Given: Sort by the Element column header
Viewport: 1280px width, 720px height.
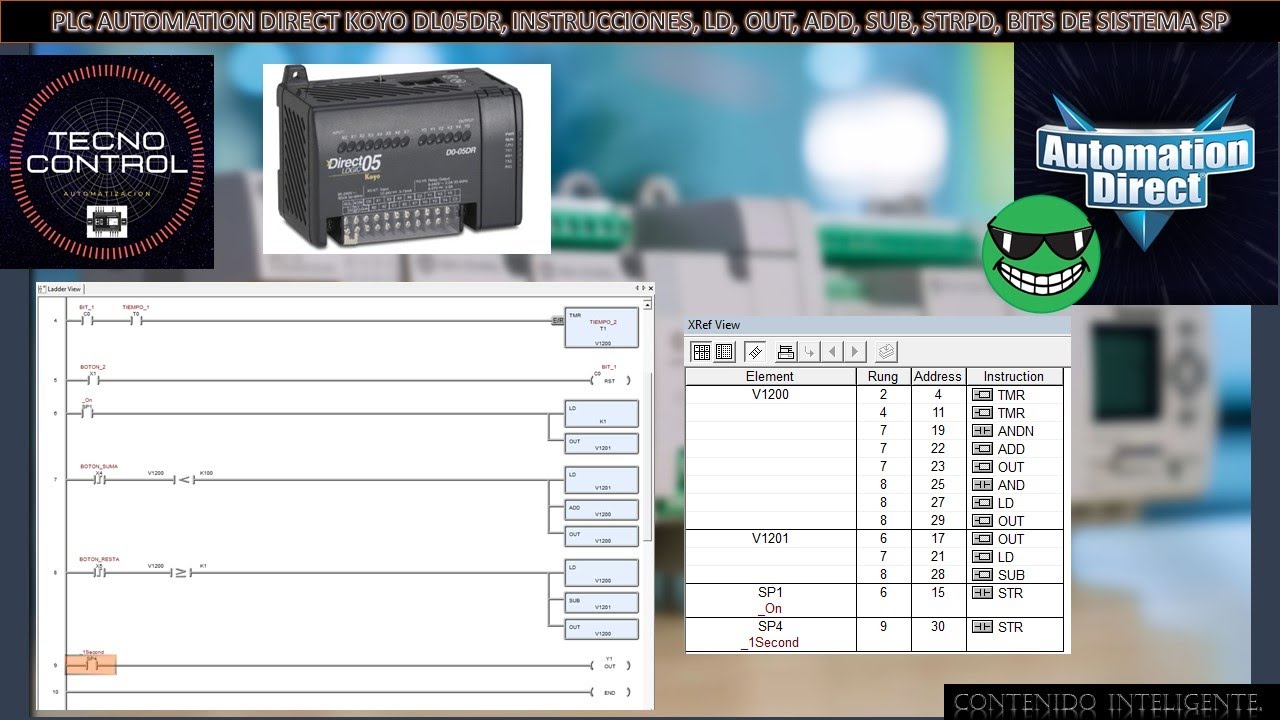Looking at the screenshot, I should 770,376.
